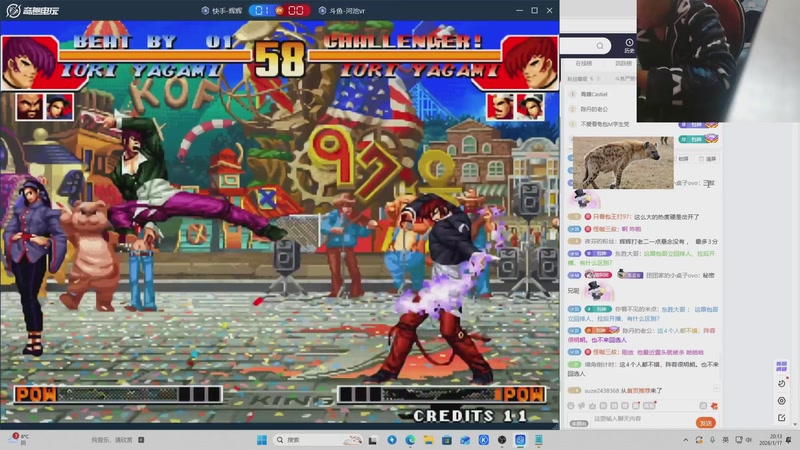The image size is (800, 450).
Task: Click the search magnifier in the top search box
Action: 600,46
